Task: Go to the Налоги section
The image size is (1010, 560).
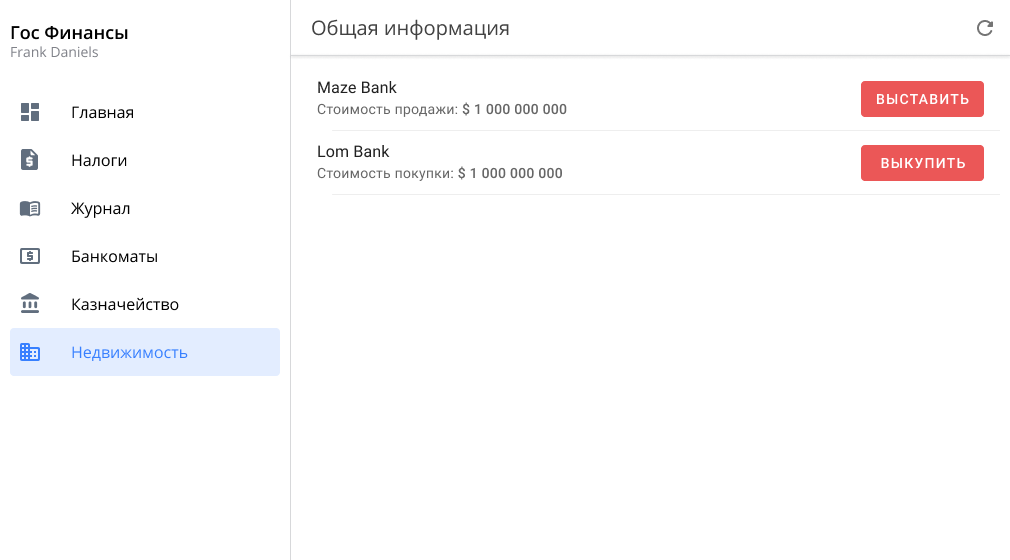Action: [x=99, y=160]
